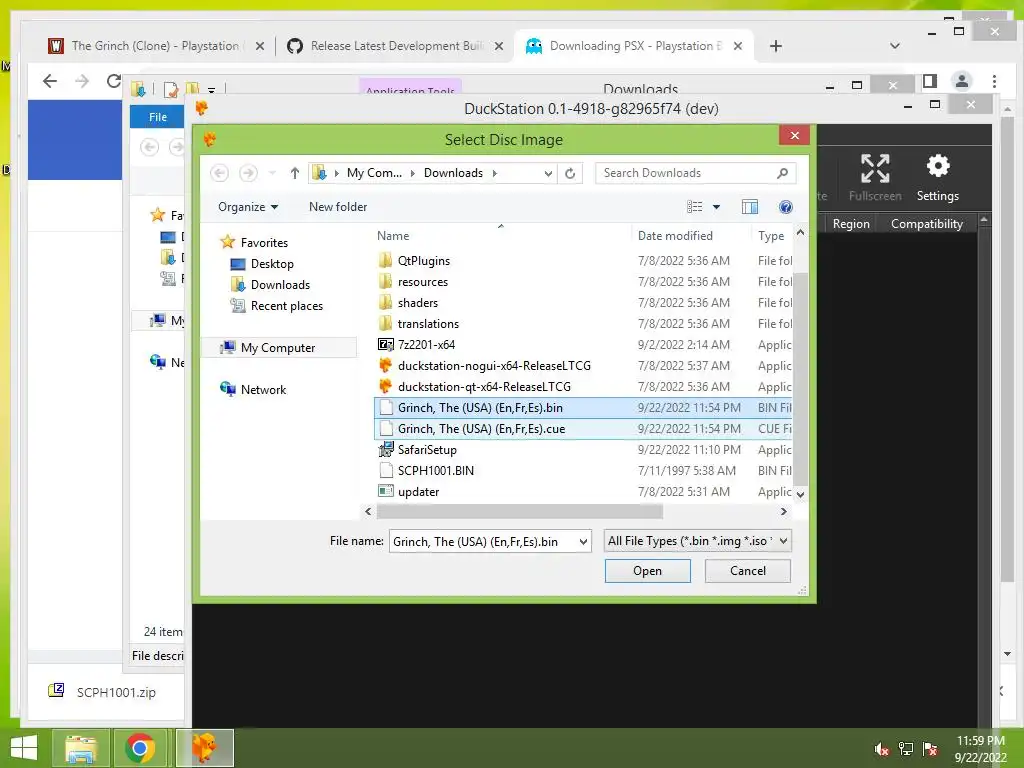
Task: Select Recent places in Favorites
Action: 286,306
